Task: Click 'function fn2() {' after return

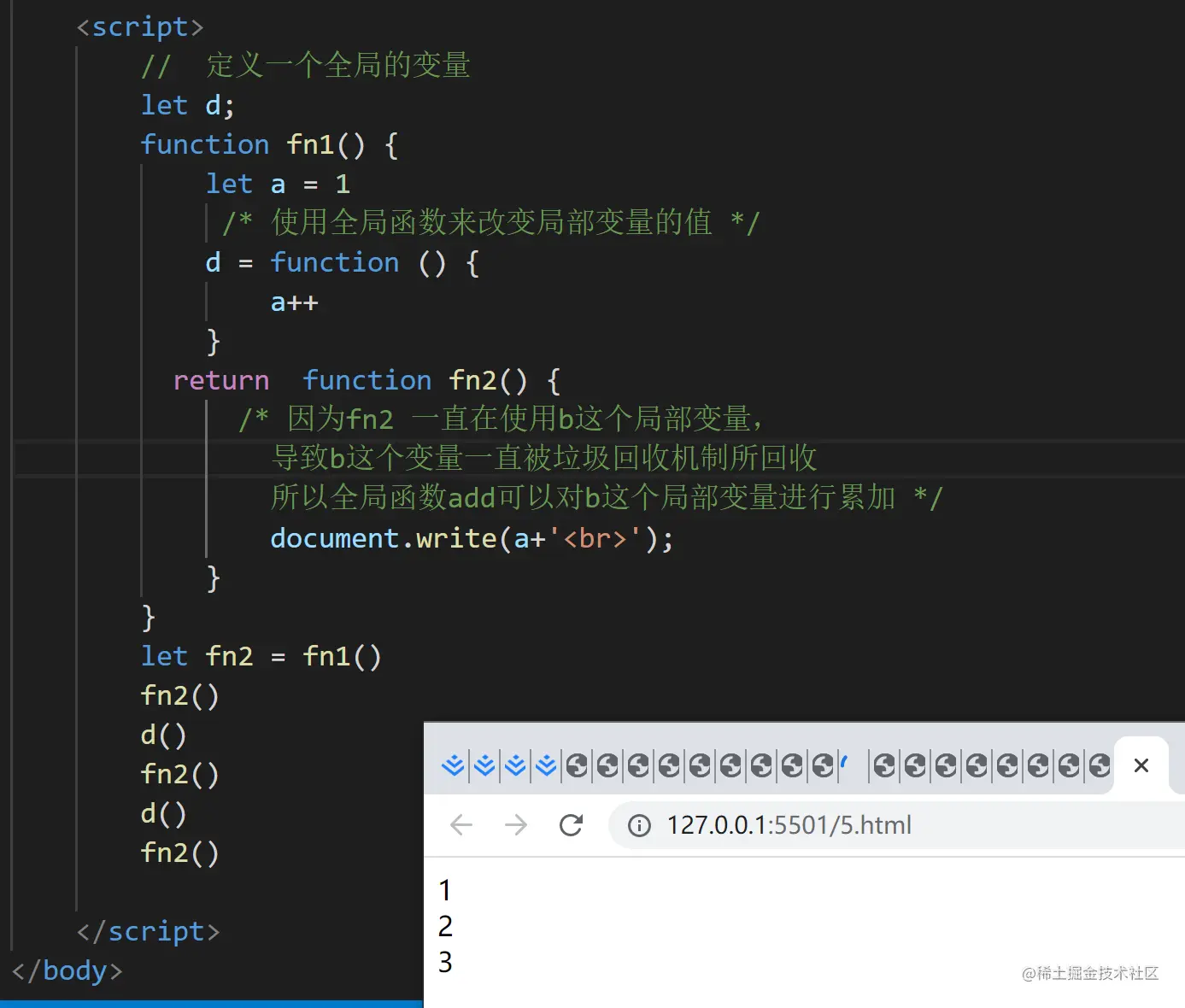Action: click(431, 380)
